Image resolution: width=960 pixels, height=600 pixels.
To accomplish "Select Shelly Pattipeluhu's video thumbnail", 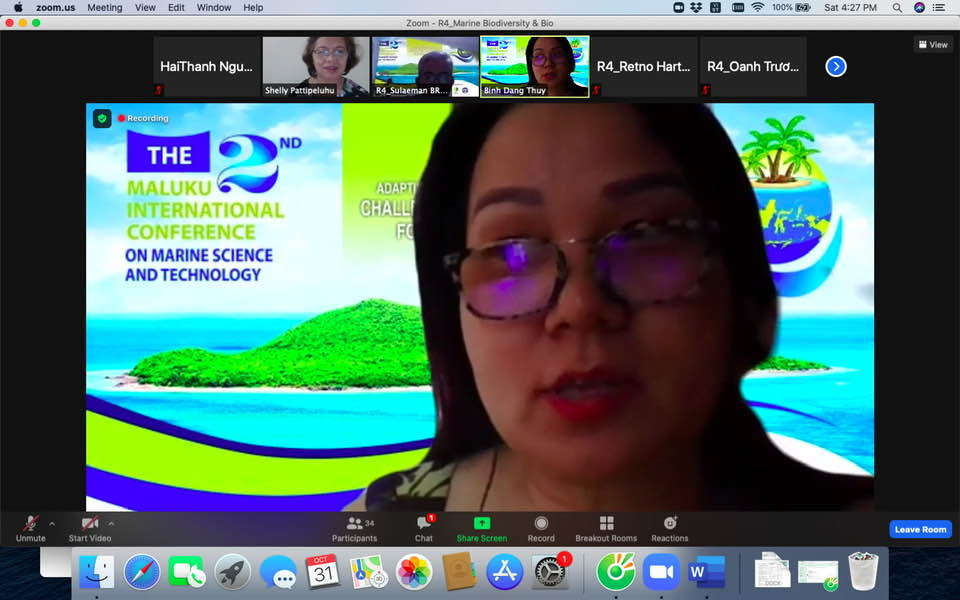I will [x=316, y=66].
